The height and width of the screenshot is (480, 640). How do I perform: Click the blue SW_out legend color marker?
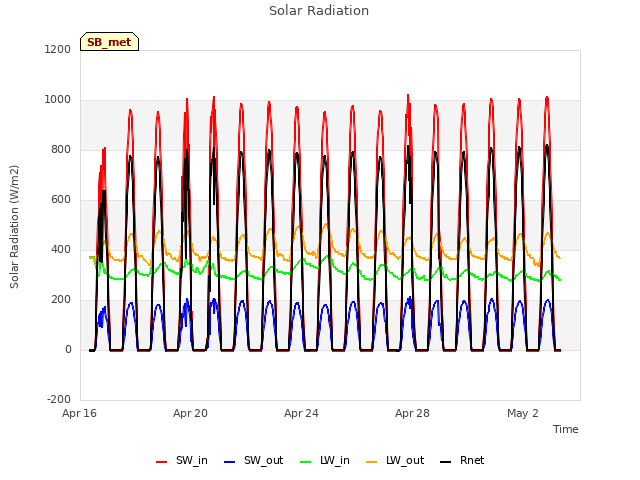click(230, 462)
